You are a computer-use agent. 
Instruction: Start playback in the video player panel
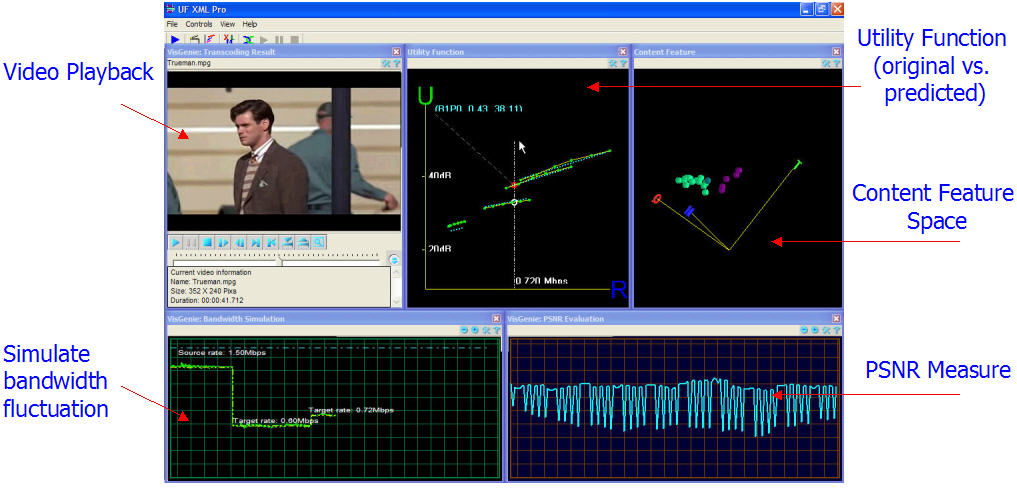(175, 242)
